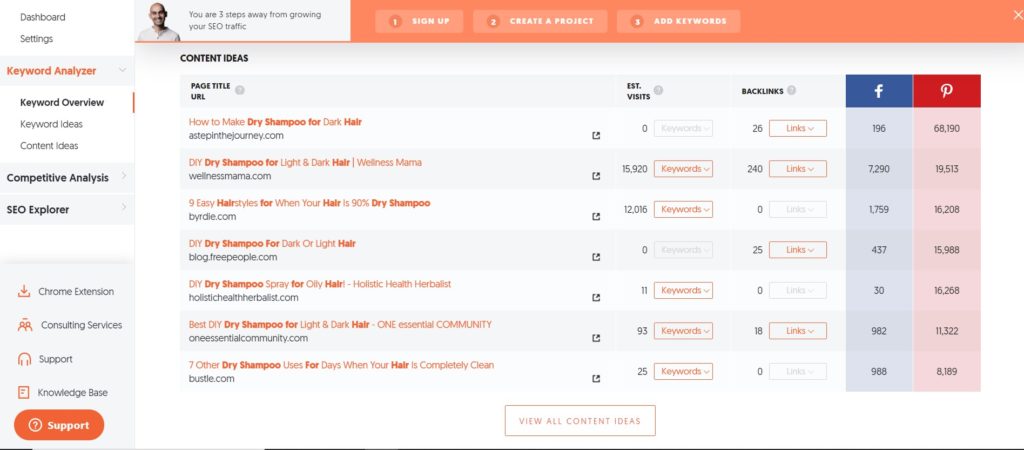Expand the SEO Explorer sidebar section
The width and height of the screenshot is (1024, 450).
pos(123,208)
